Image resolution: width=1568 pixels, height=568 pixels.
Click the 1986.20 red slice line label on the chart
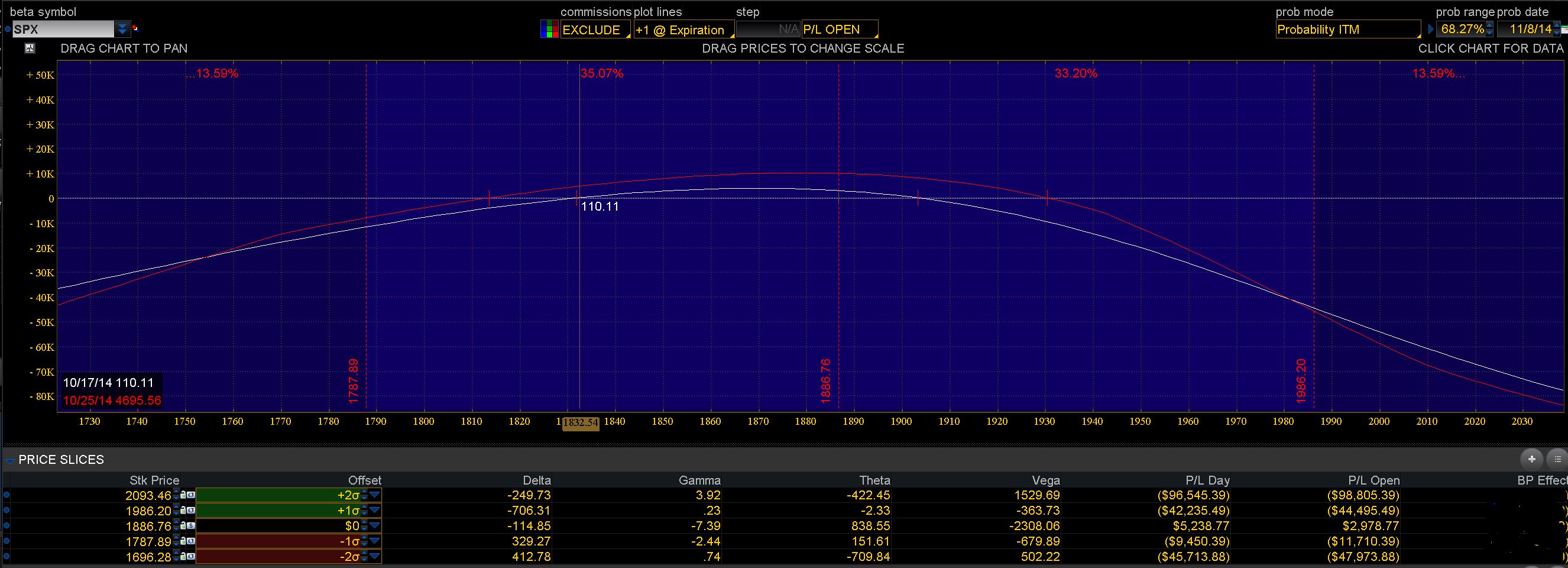(x=1301, y=381)
